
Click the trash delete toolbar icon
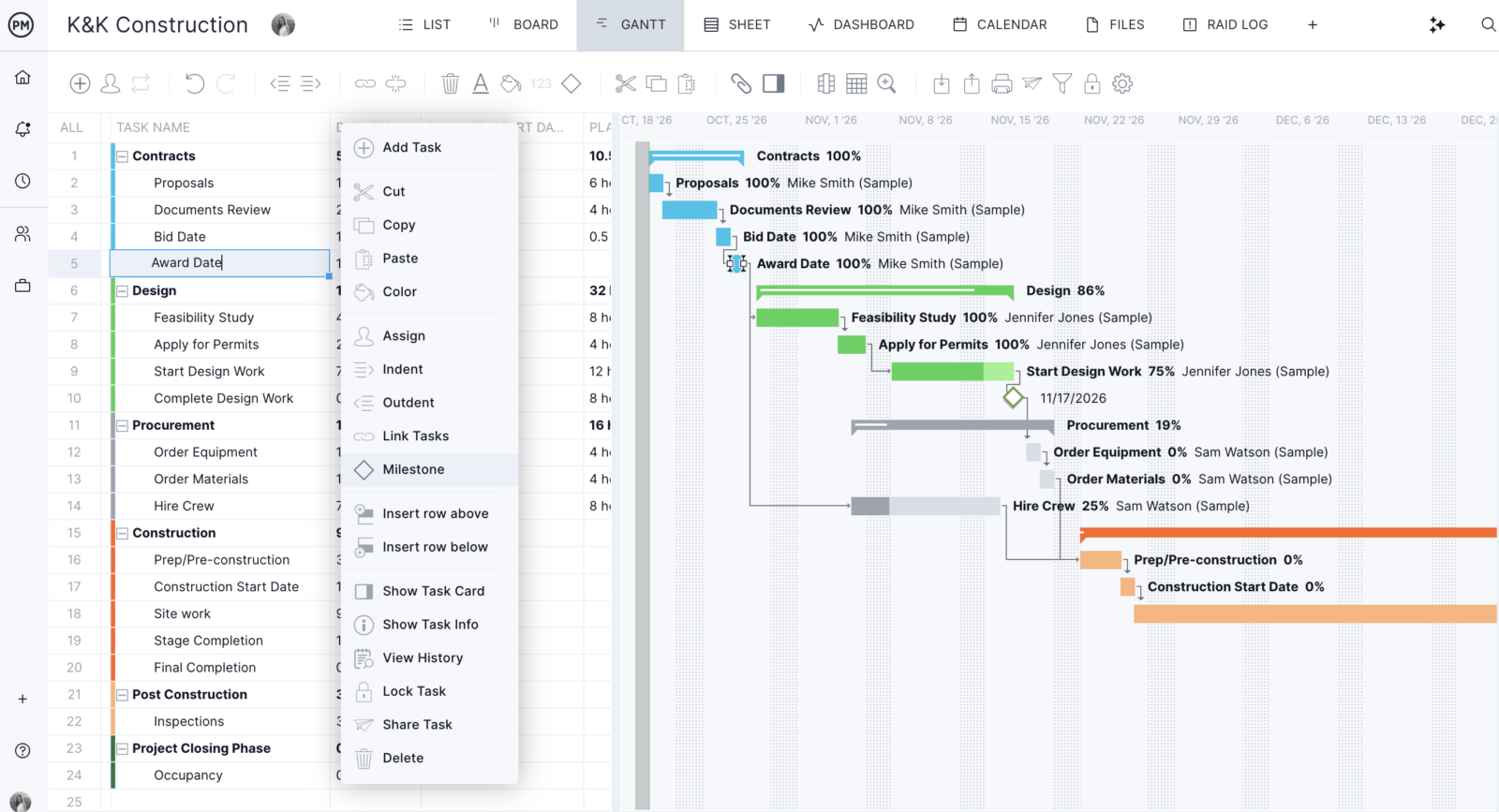[x=451, y=84]
